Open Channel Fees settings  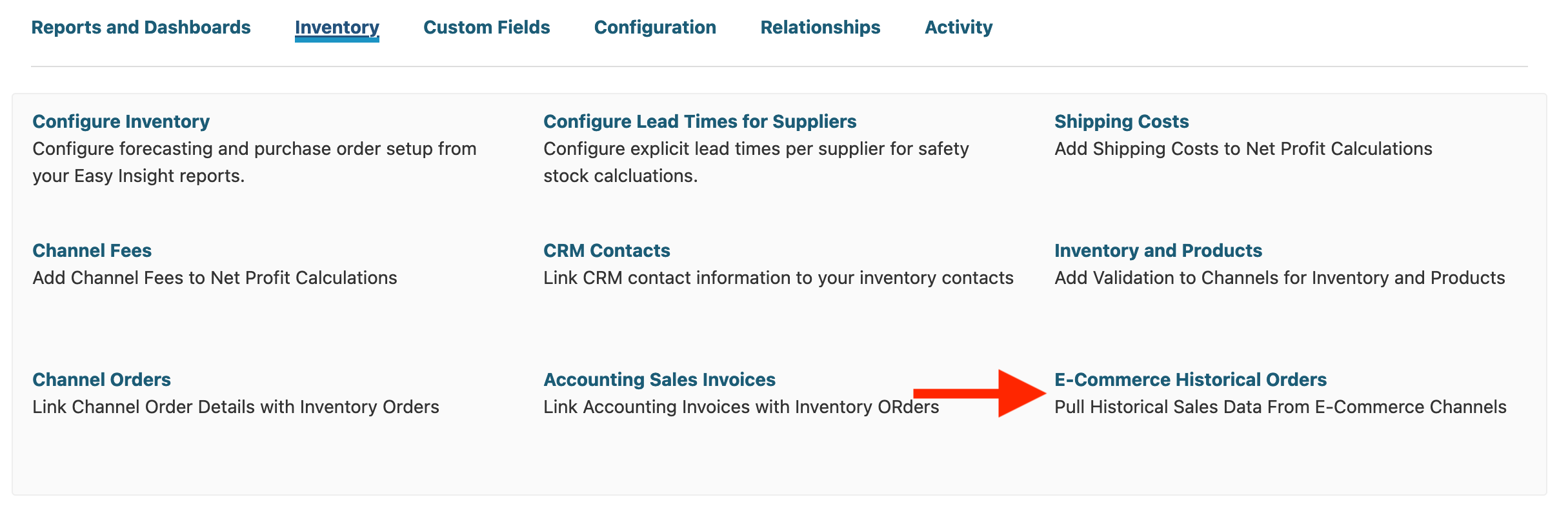[92, 250]
